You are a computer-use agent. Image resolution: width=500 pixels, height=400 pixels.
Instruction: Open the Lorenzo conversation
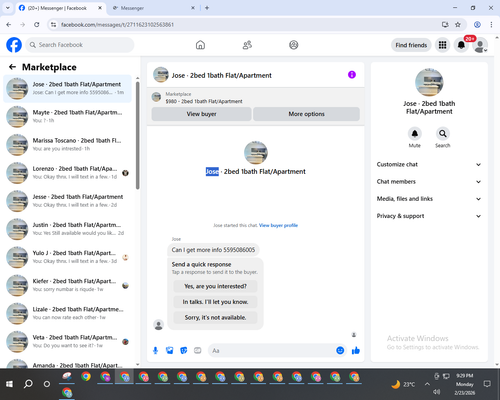pos(67,173)
